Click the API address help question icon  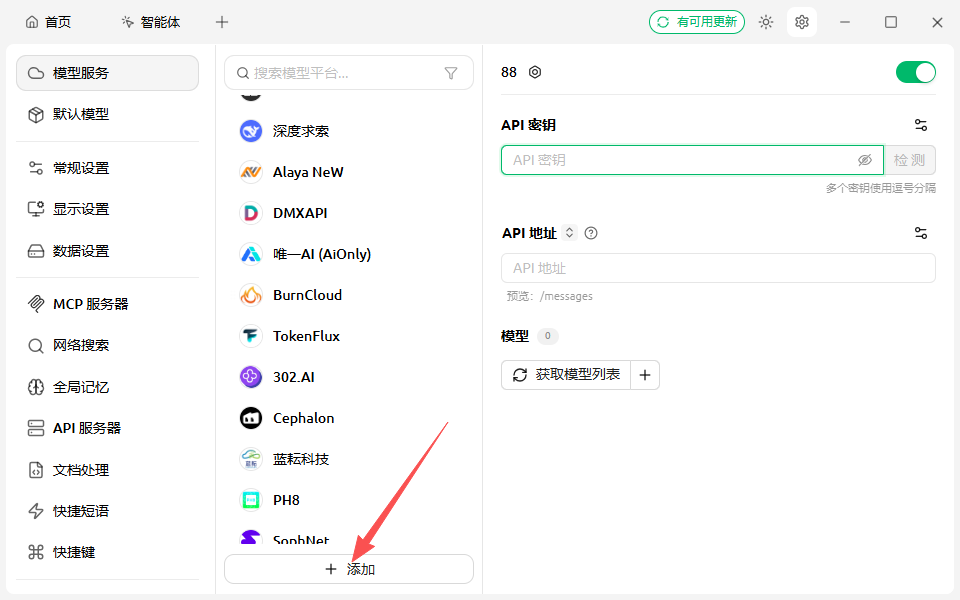[591, 233]
